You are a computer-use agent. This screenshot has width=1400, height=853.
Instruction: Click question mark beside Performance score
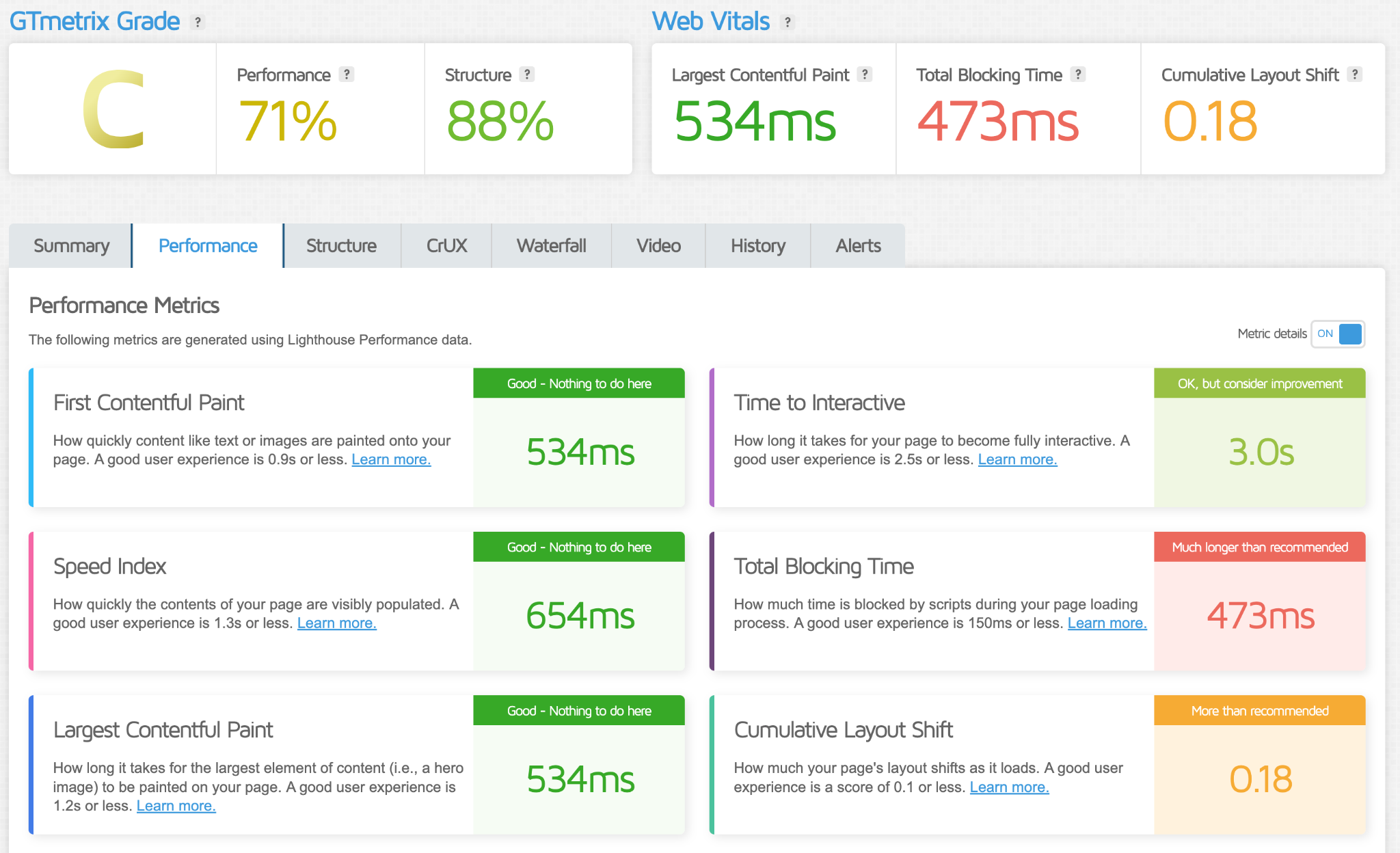tap(347, 75)
